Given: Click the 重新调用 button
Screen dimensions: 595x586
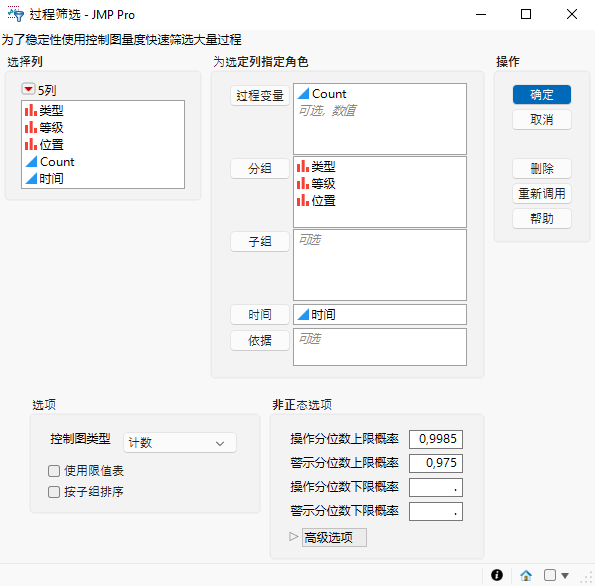Looking at the screenshot, I should pos(541,194).
